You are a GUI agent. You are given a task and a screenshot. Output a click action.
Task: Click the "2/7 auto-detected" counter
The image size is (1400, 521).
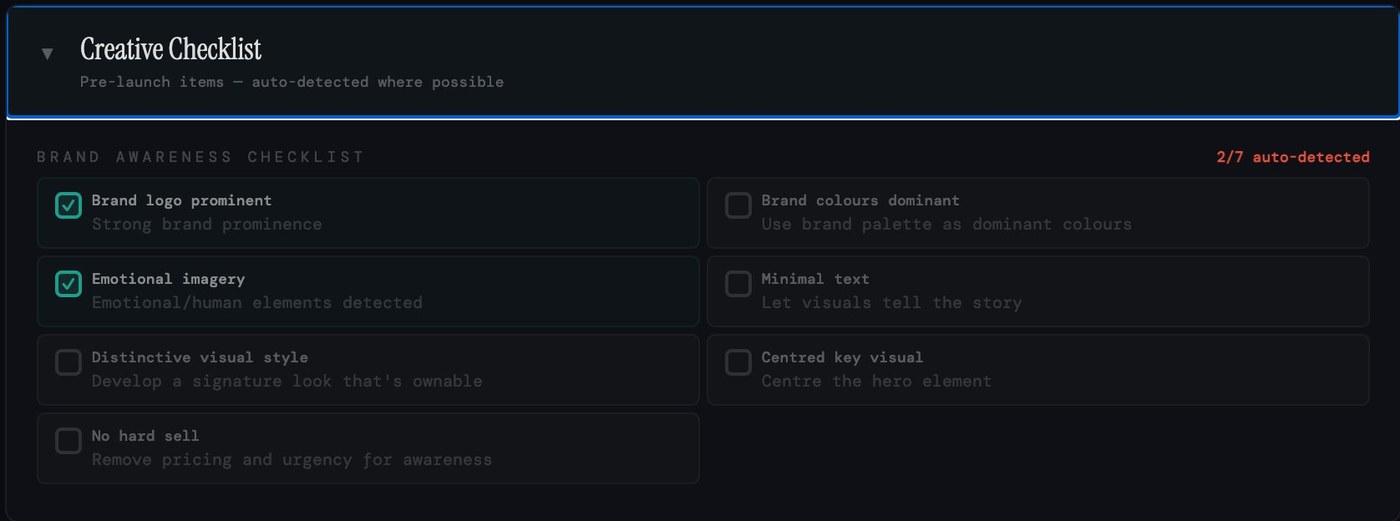click(1292, 157)
